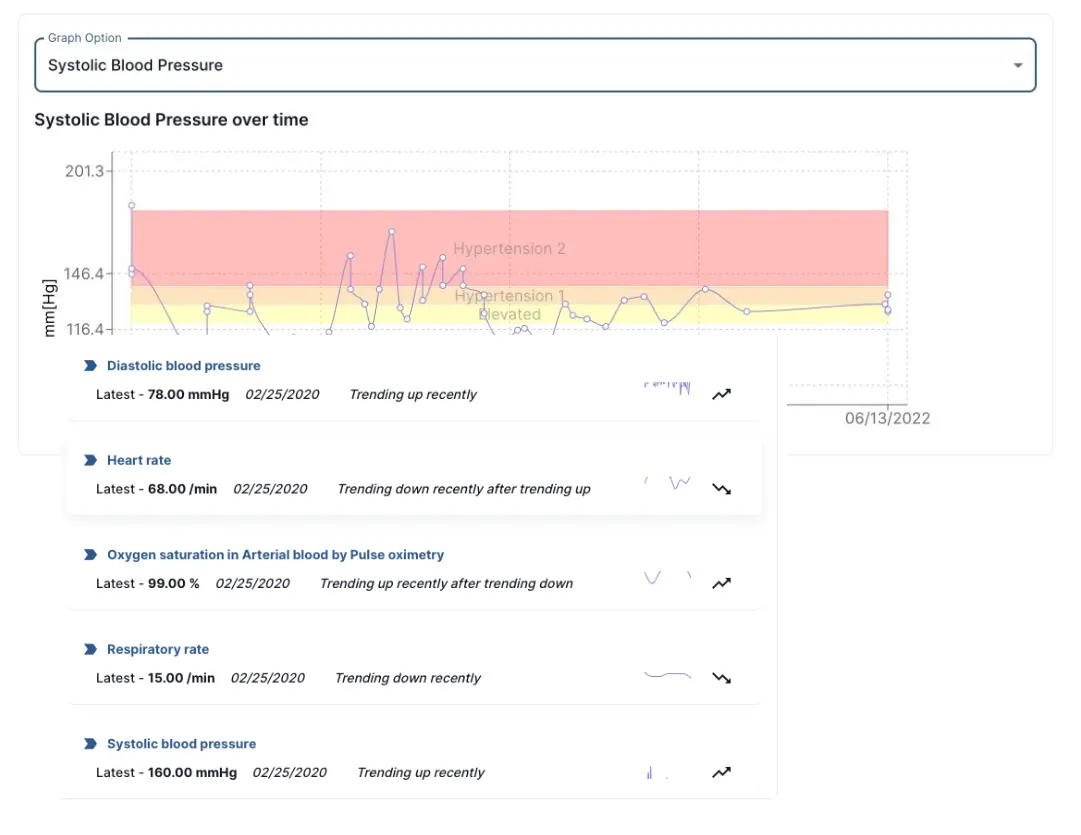Expand the Oxygen saturation chevron icon
This screenshot has width=1081, height=835.
tap(90, 554)
